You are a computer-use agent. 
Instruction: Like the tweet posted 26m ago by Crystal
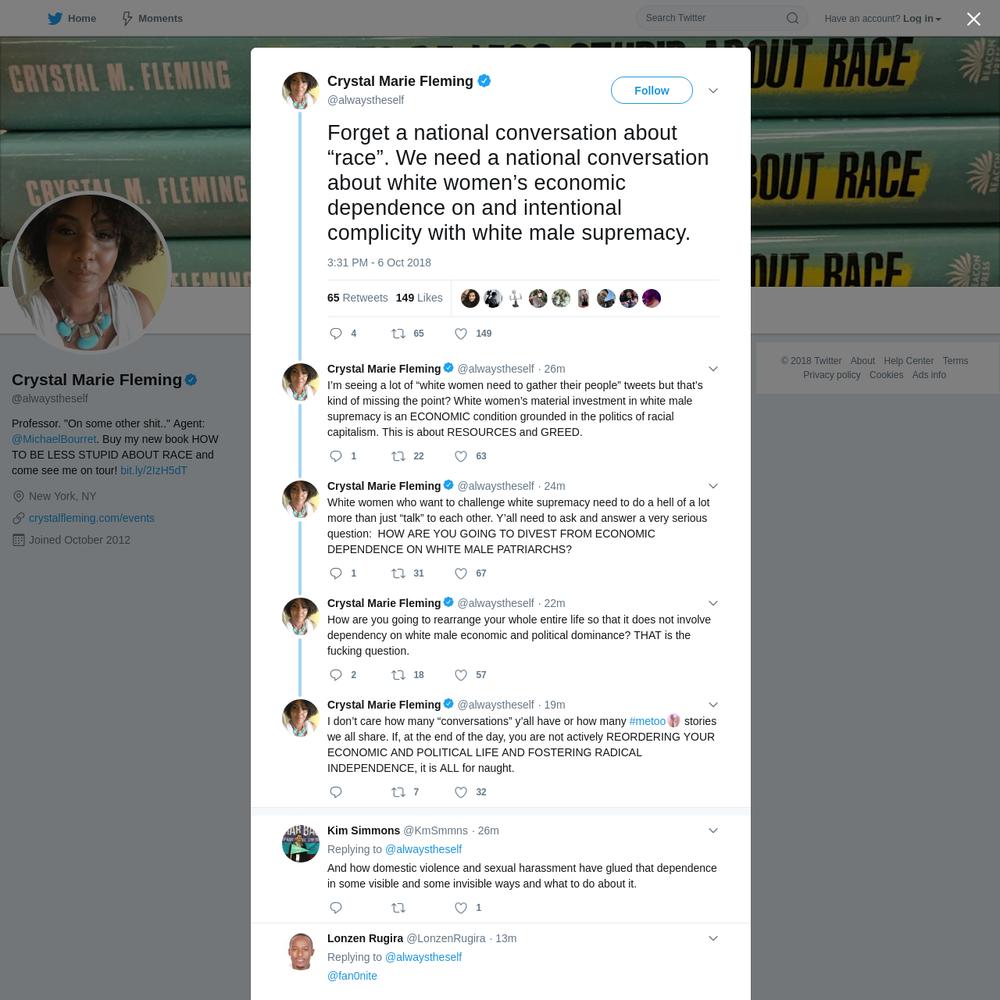(x=460, y=456)
